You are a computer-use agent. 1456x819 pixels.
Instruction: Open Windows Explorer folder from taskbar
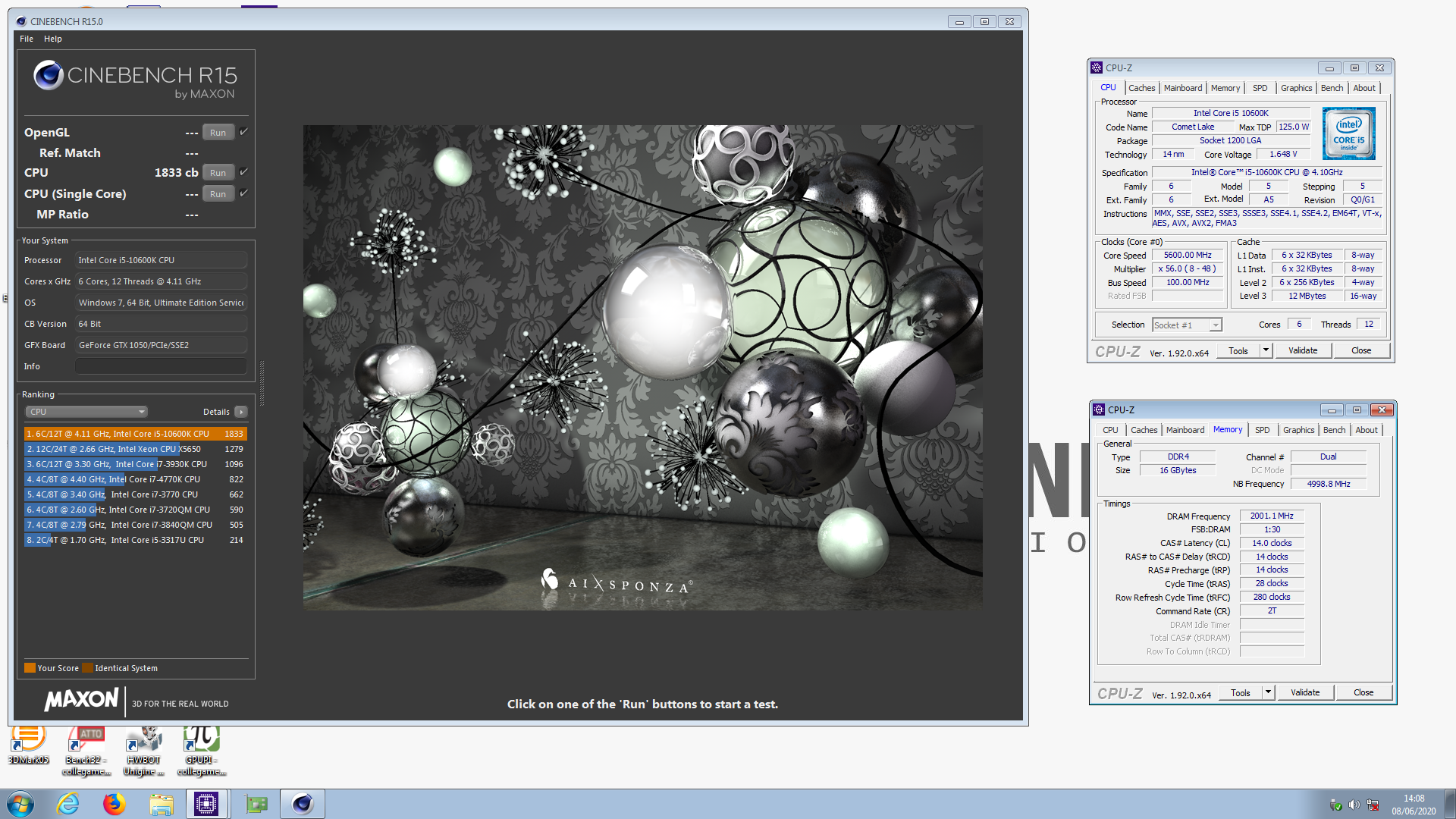tap(161, 804)
